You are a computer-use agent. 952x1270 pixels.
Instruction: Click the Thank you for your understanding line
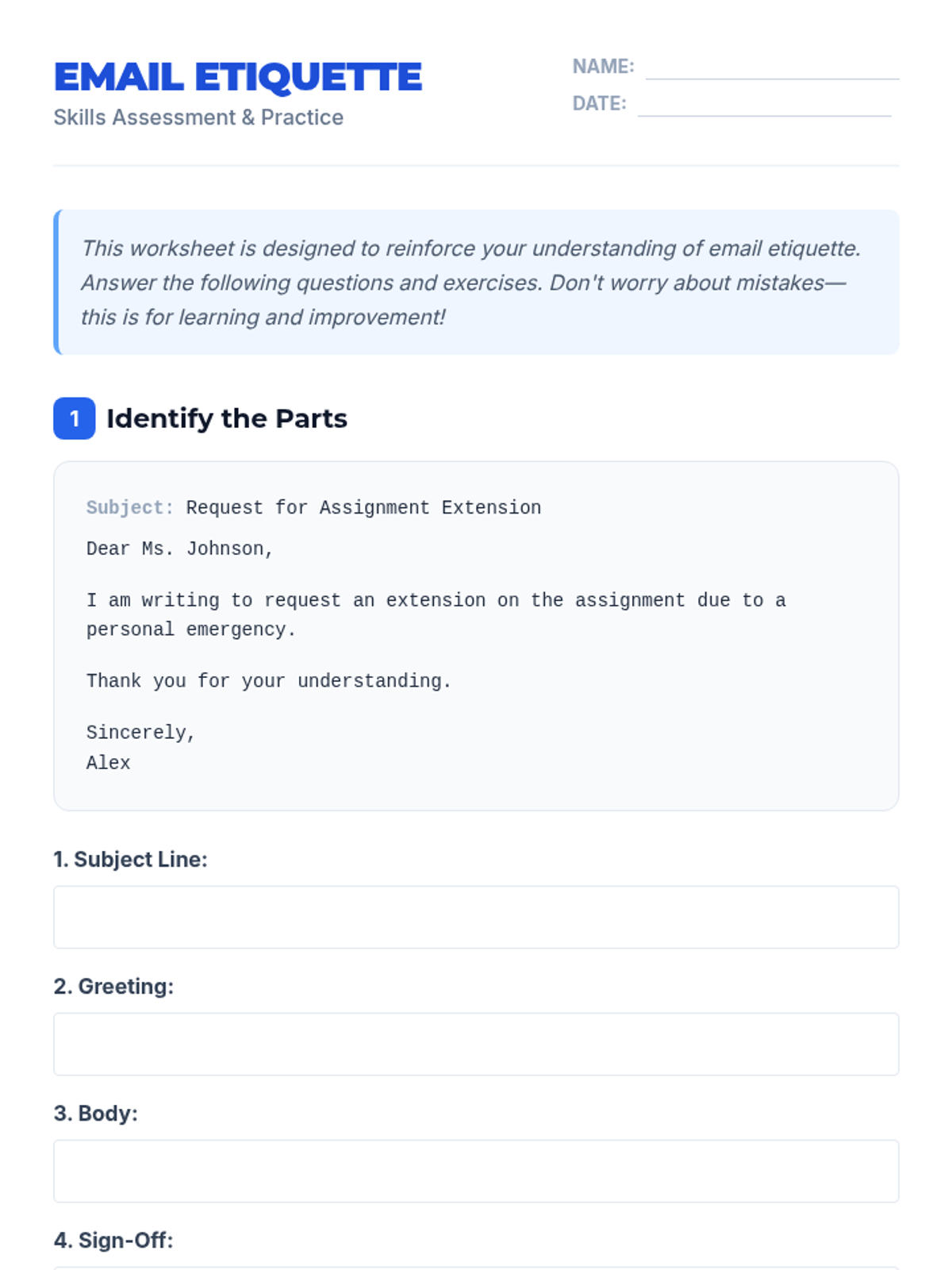268,681
